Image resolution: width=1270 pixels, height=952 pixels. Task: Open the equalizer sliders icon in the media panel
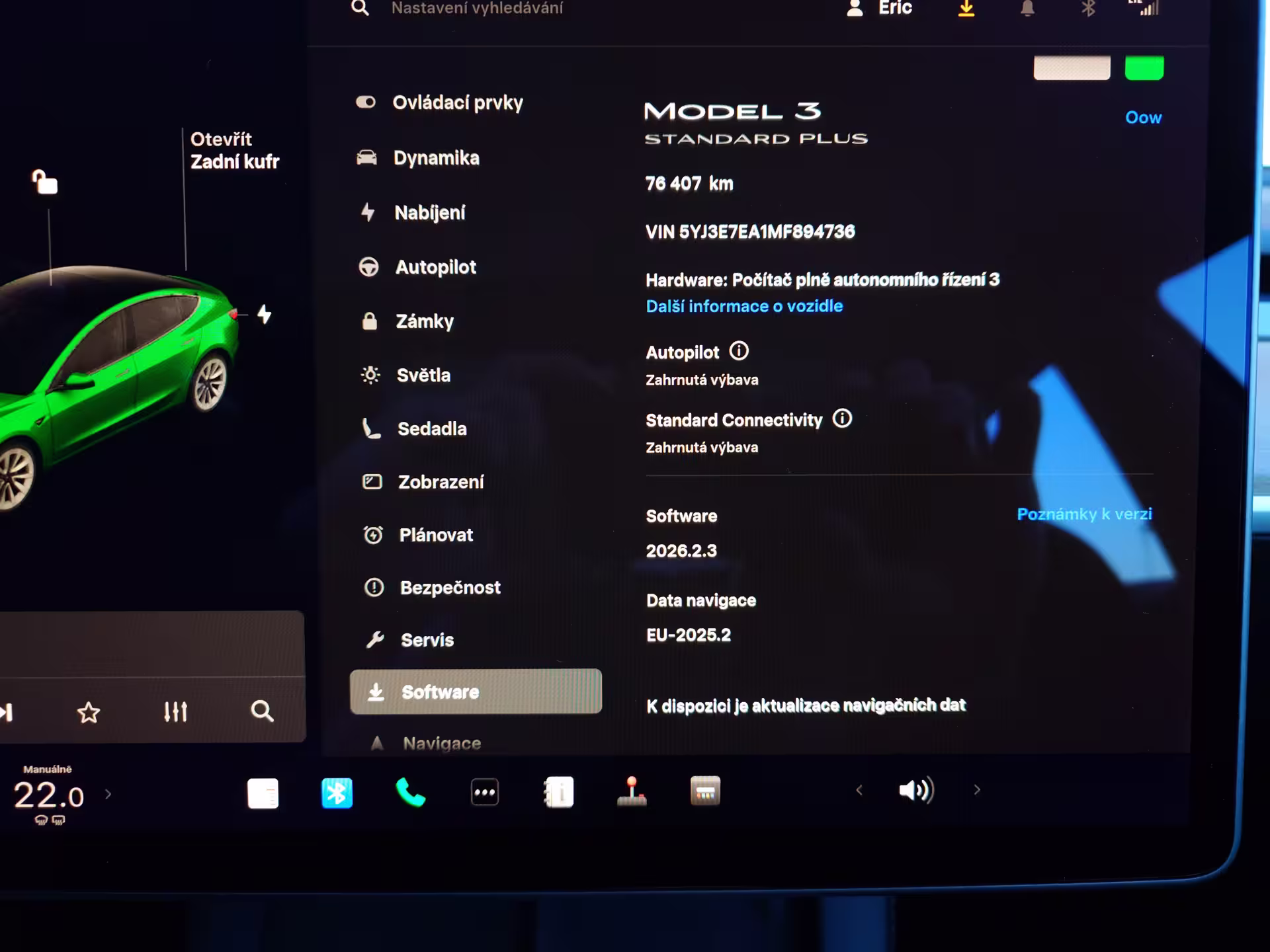175,712
